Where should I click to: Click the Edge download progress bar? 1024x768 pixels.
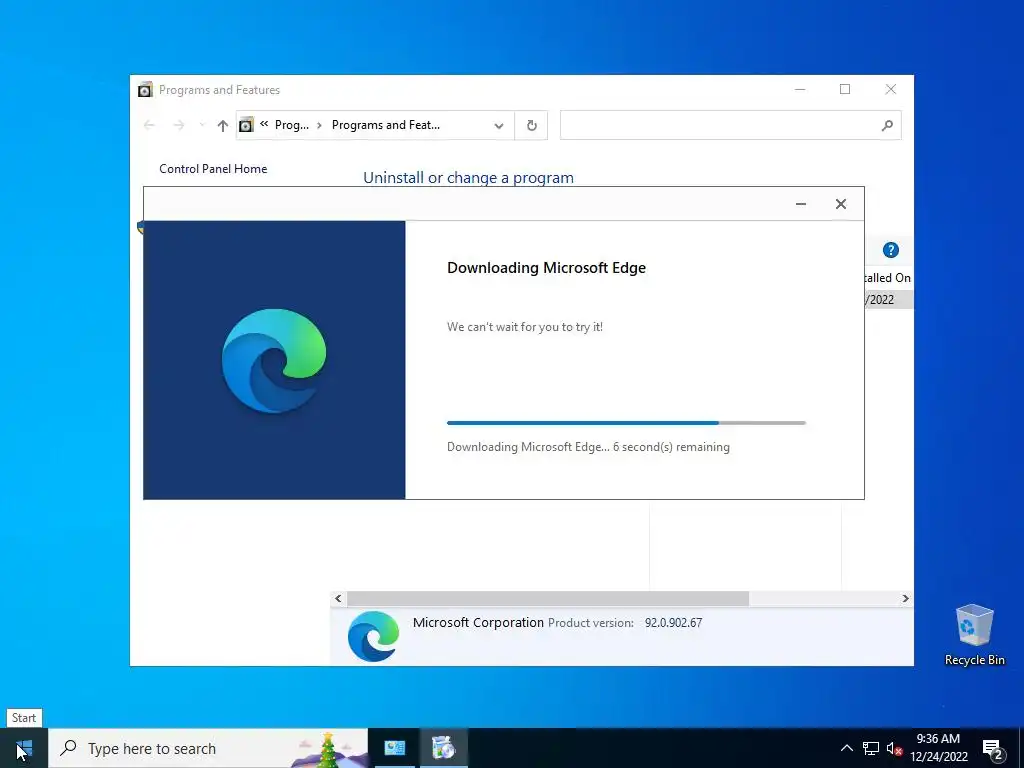tap(626, 423)
